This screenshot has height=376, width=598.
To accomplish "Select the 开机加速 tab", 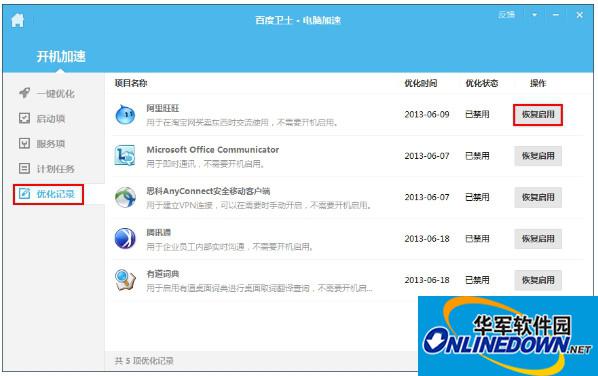I will coord(61,56).
